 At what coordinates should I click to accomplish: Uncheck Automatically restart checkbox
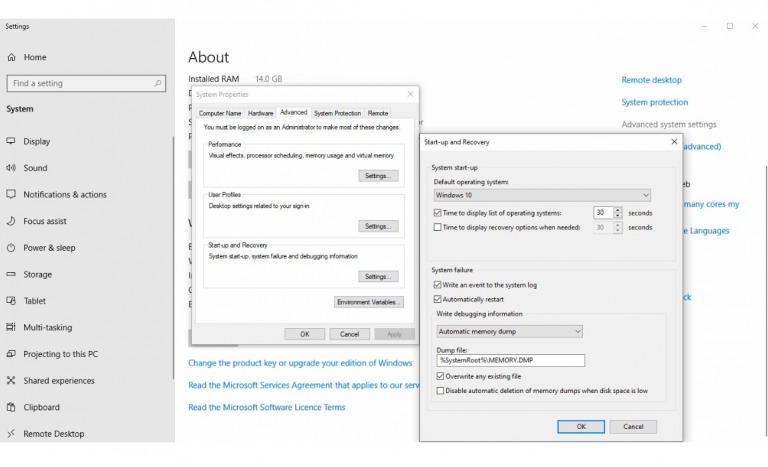438,299
